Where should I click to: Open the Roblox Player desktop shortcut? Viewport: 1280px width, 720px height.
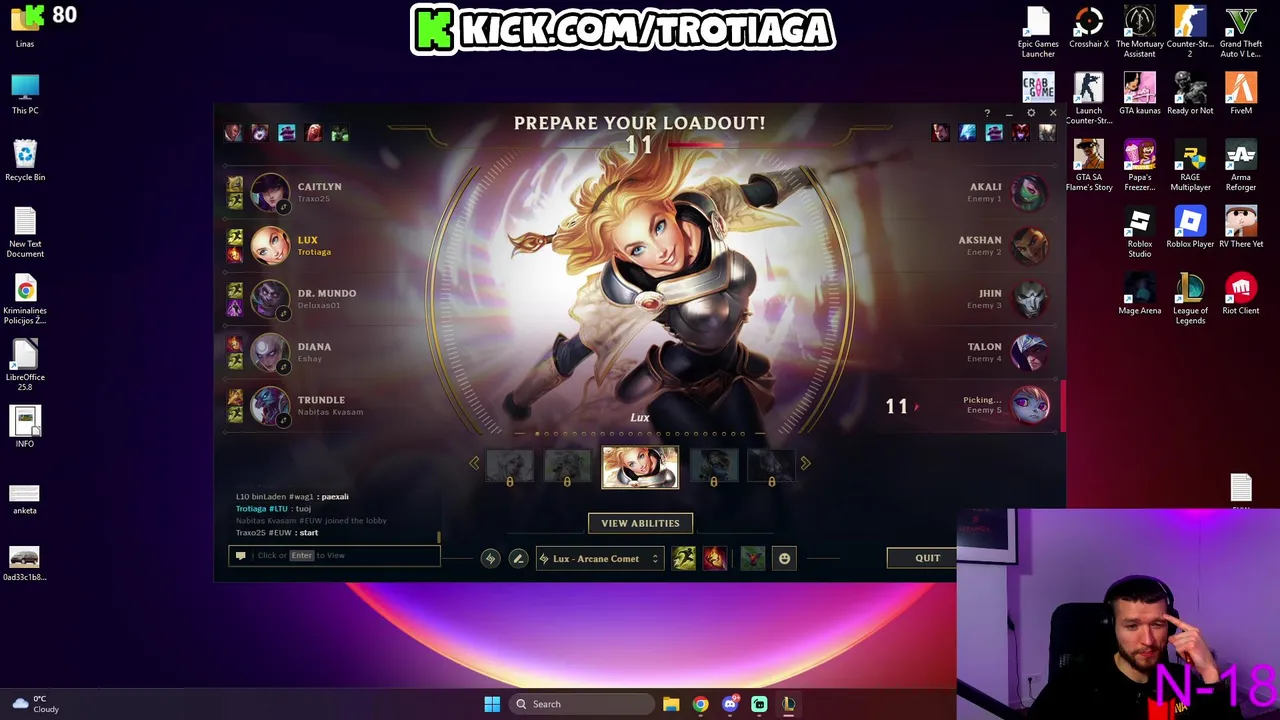point(1190,227)
